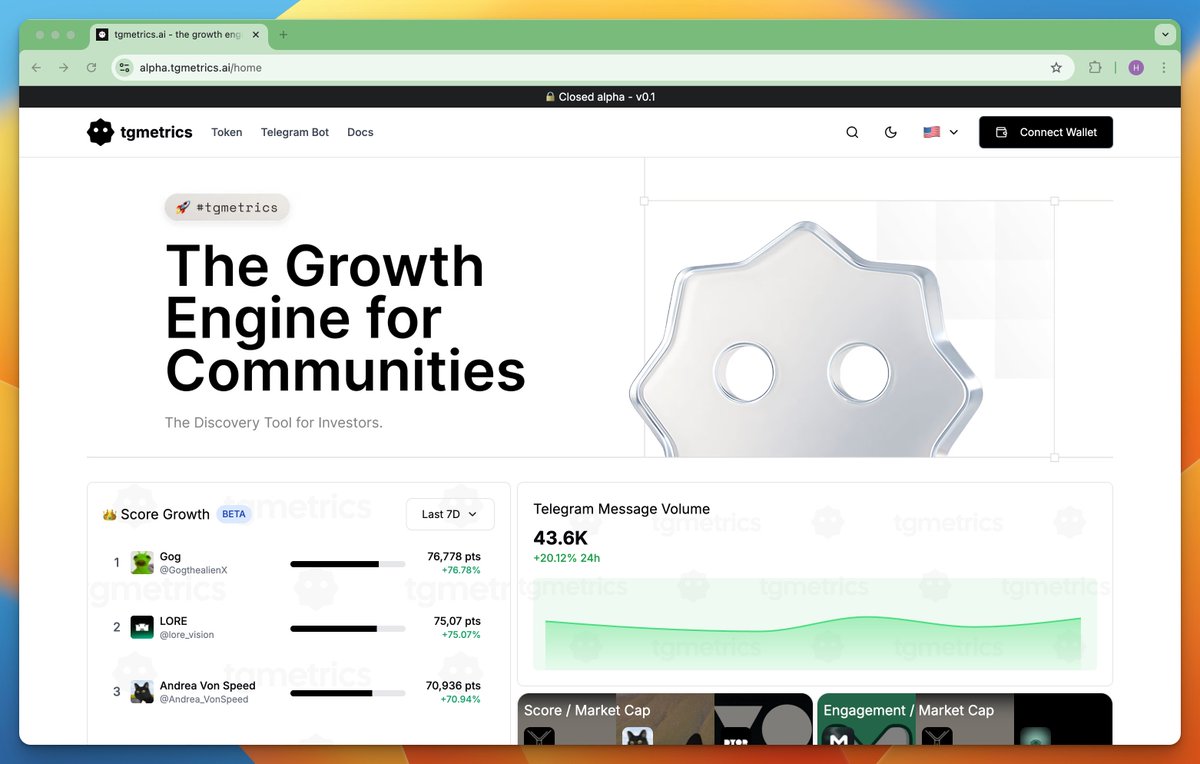Screen dimensions: 1200x764
Task: Click the 75,07 pts value
Action: coord(457,621)
